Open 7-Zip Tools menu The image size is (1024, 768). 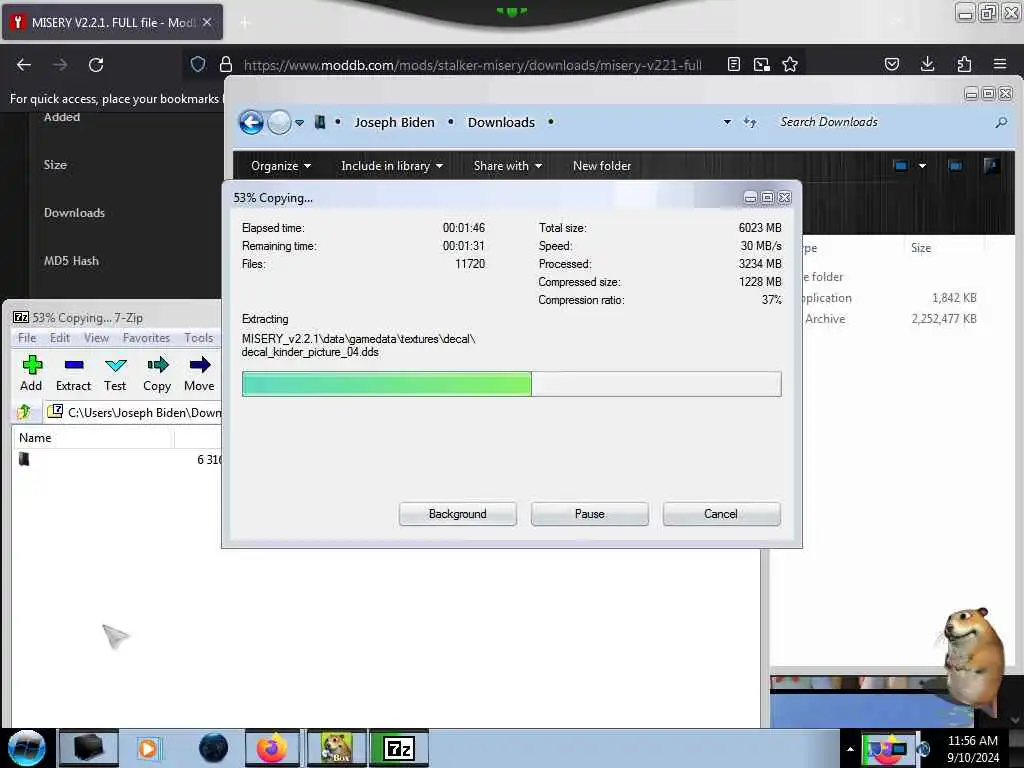coord(199,338)
